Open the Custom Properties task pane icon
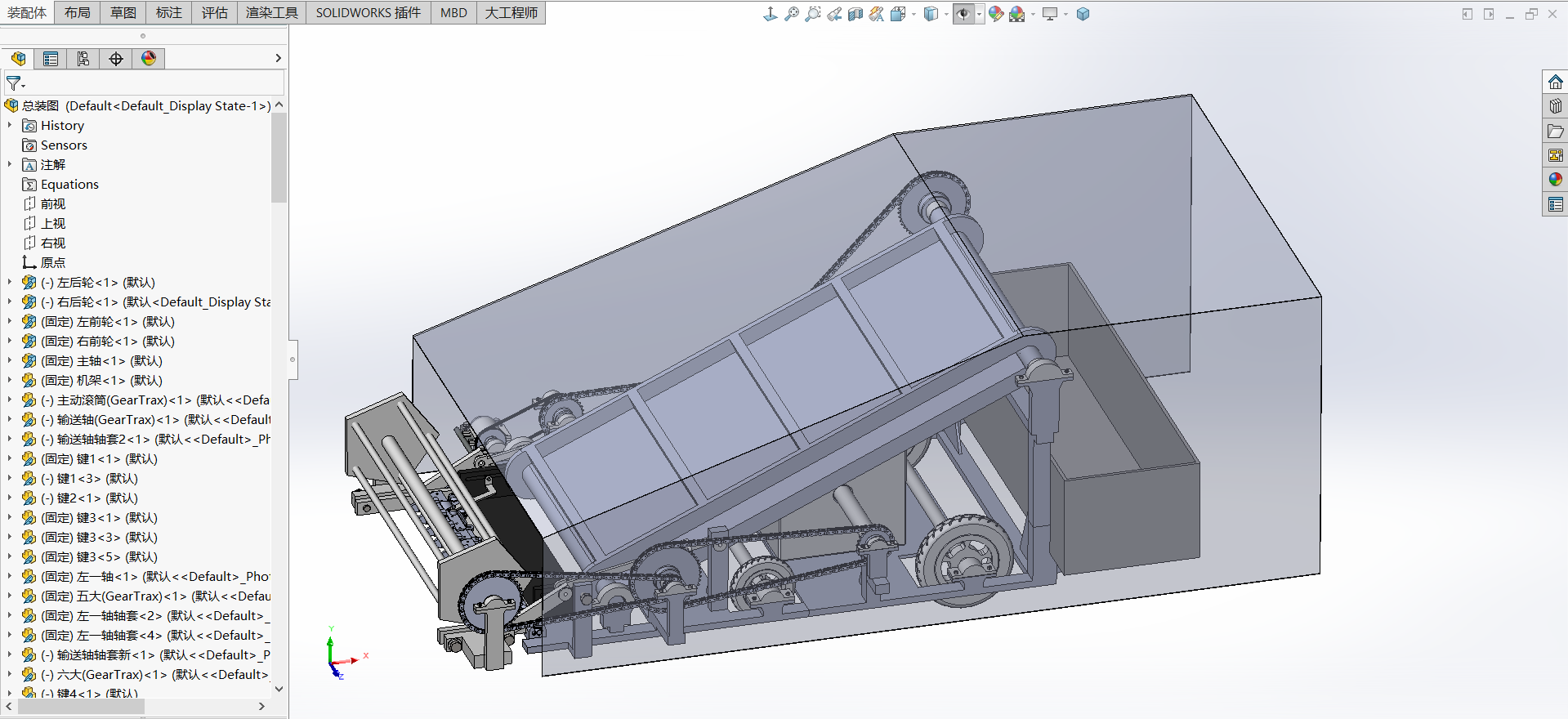The height and width of the screenshot is (719, 1568). point(1555,203)
